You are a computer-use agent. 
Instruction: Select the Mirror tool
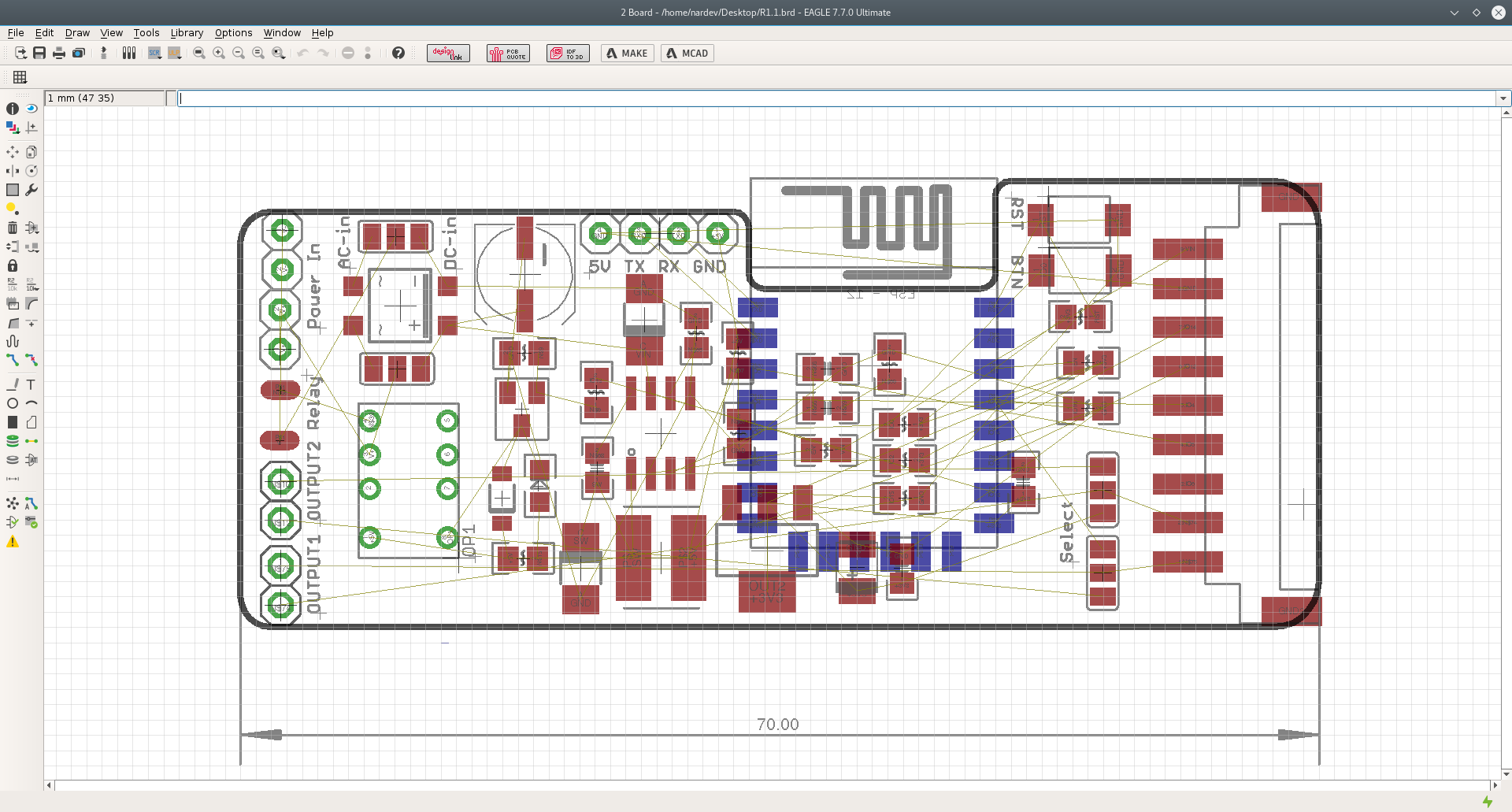13,171
